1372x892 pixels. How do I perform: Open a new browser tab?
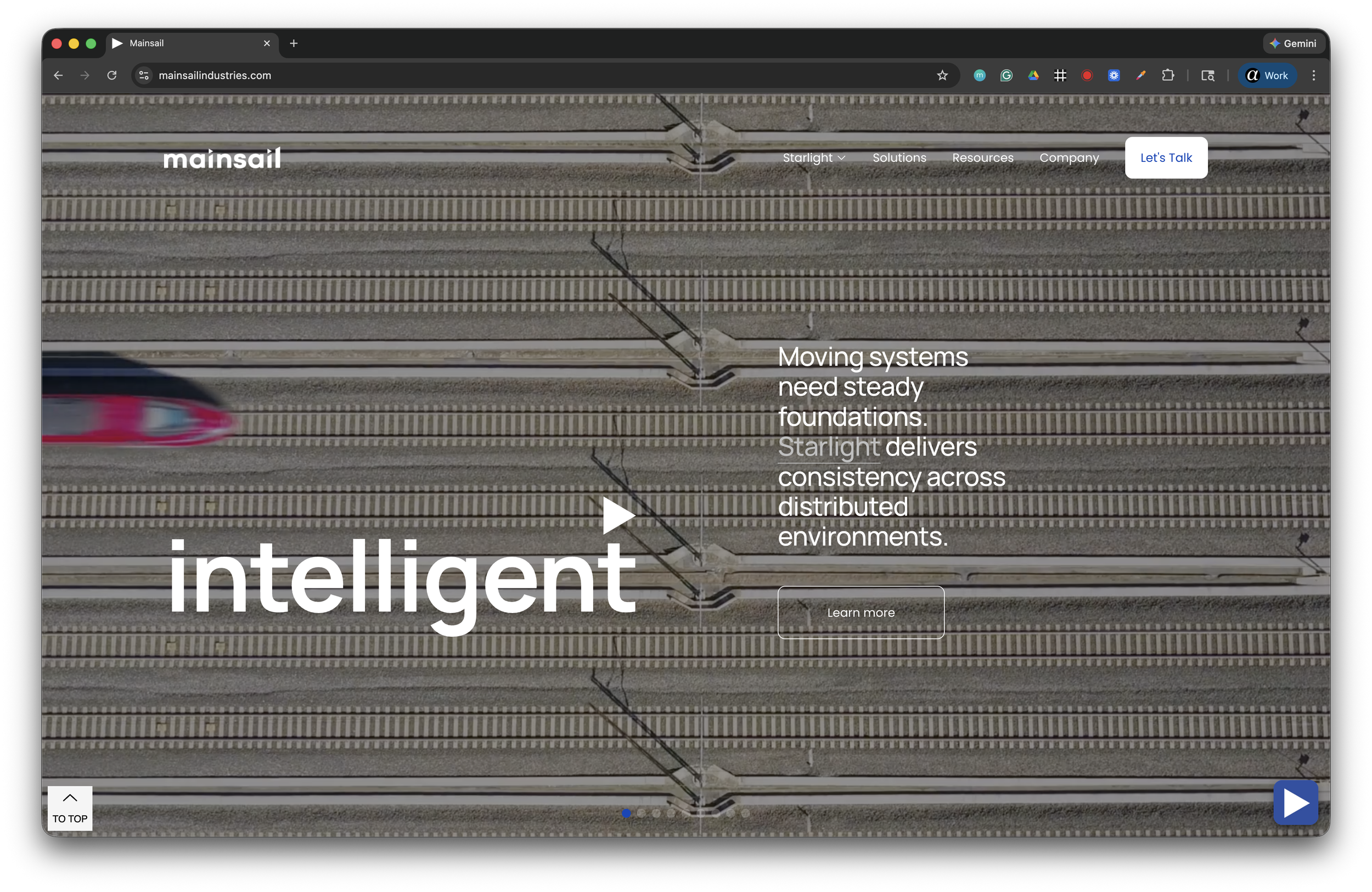click(294, 43)
